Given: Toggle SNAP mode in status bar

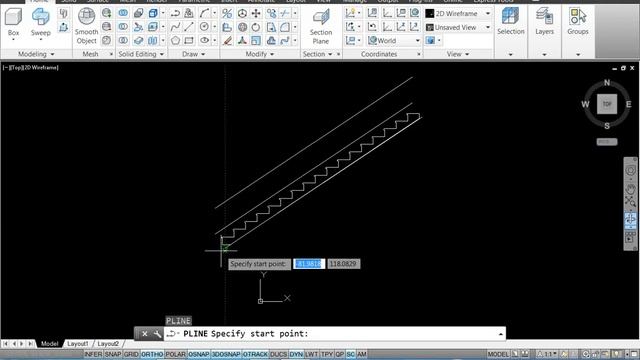Looking at the screenshot, I should [x=113, y=354].
